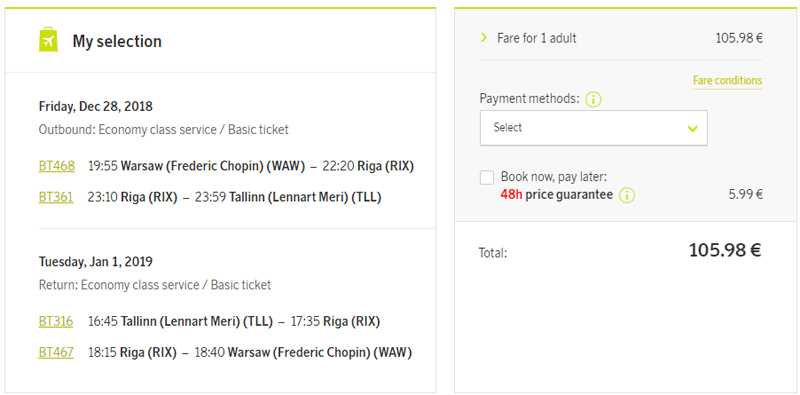The height and width of the screenshot is (395, 800).
Task: Click the Friday, Dec 28, 2018 date
Action: tap(96, 107)
